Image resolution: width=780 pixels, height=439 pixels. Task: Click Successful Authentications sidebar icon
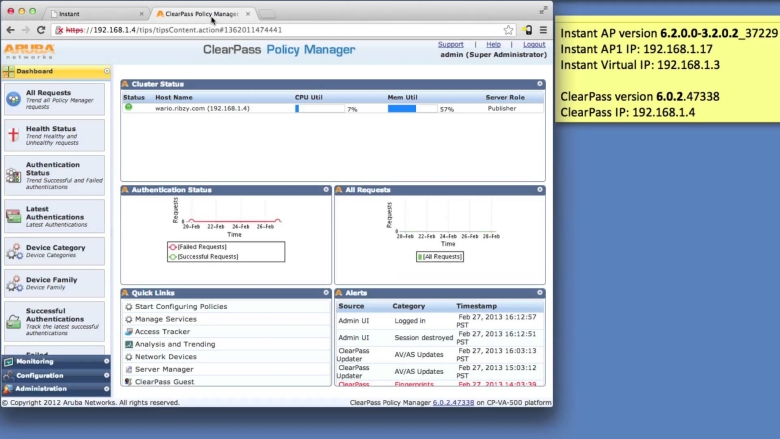pos(13,322)
